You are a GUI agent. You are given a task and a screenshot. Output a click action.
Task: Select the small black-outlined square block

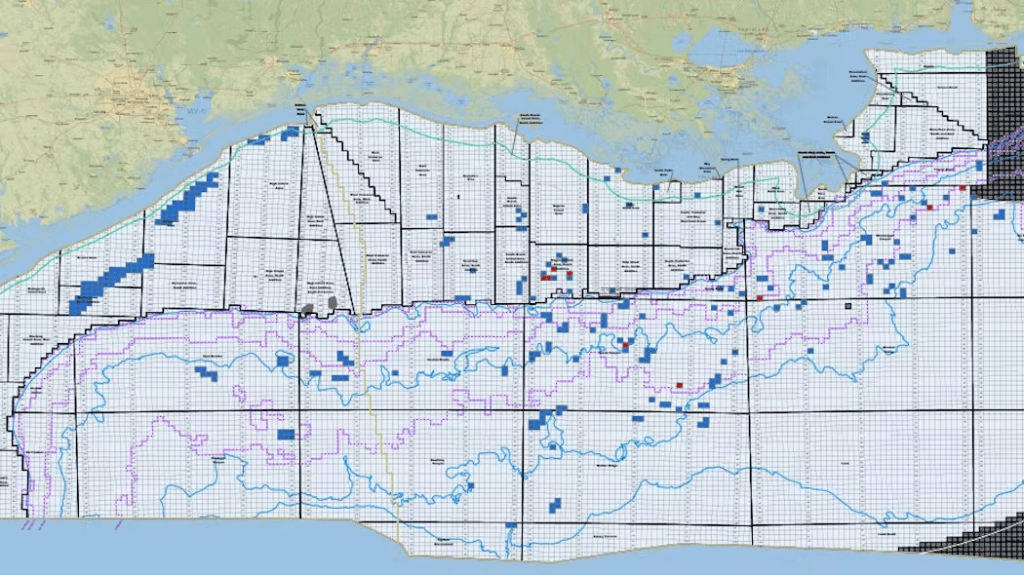coord(848,306)
